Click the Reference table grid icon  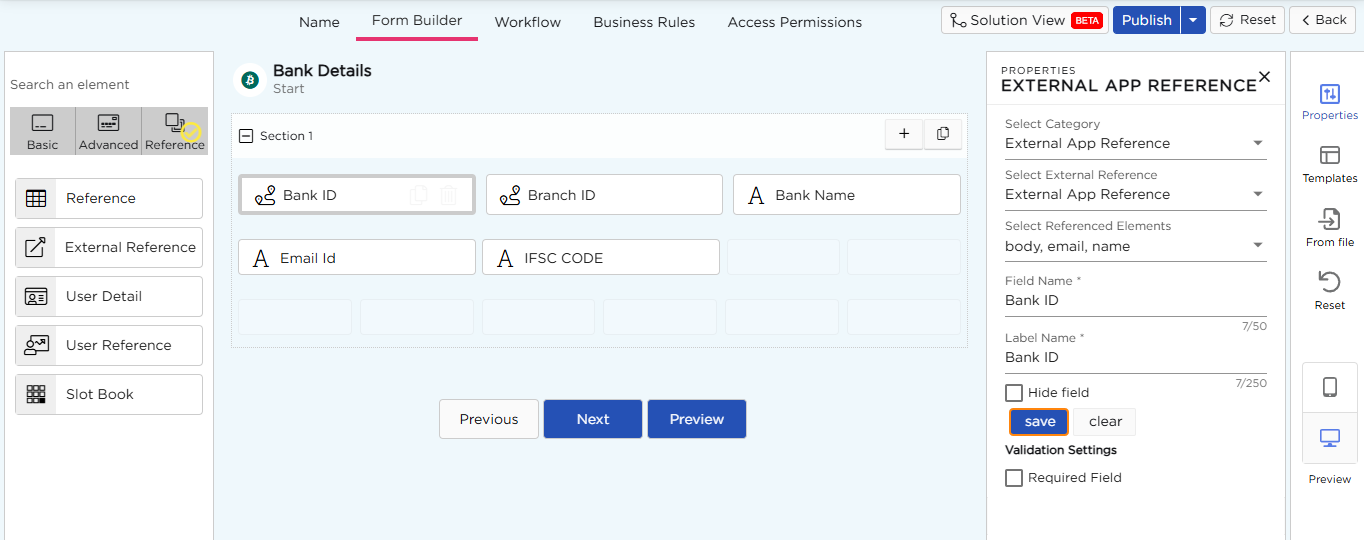coord(36,198)
